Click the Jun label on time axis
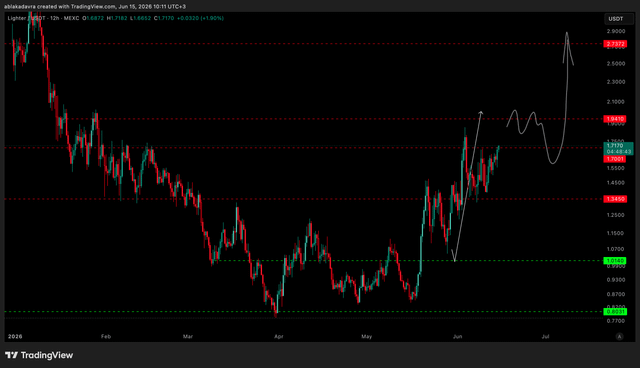This screenshot has width=640, height=368. click(x=458, y=337)
